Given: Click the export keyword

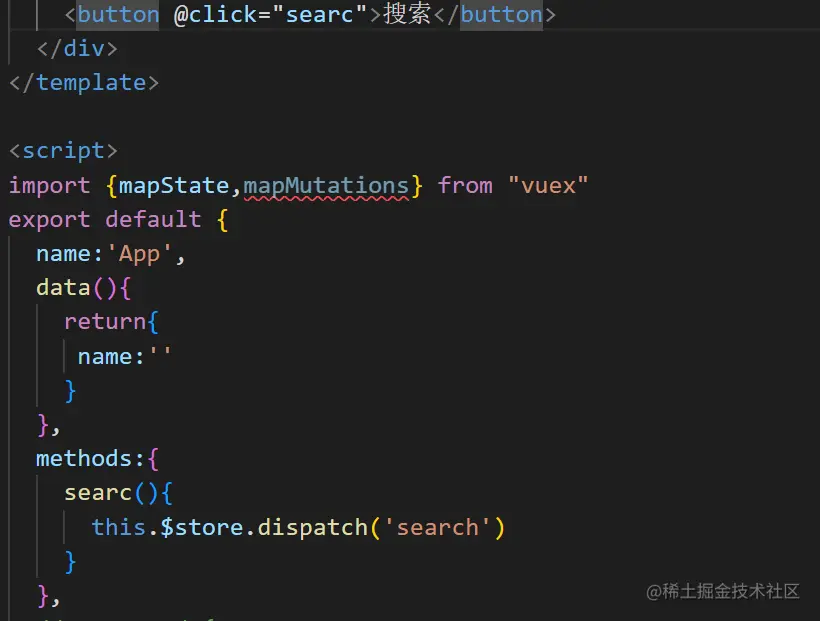Looking at the screenshot, I should (49, 219).
